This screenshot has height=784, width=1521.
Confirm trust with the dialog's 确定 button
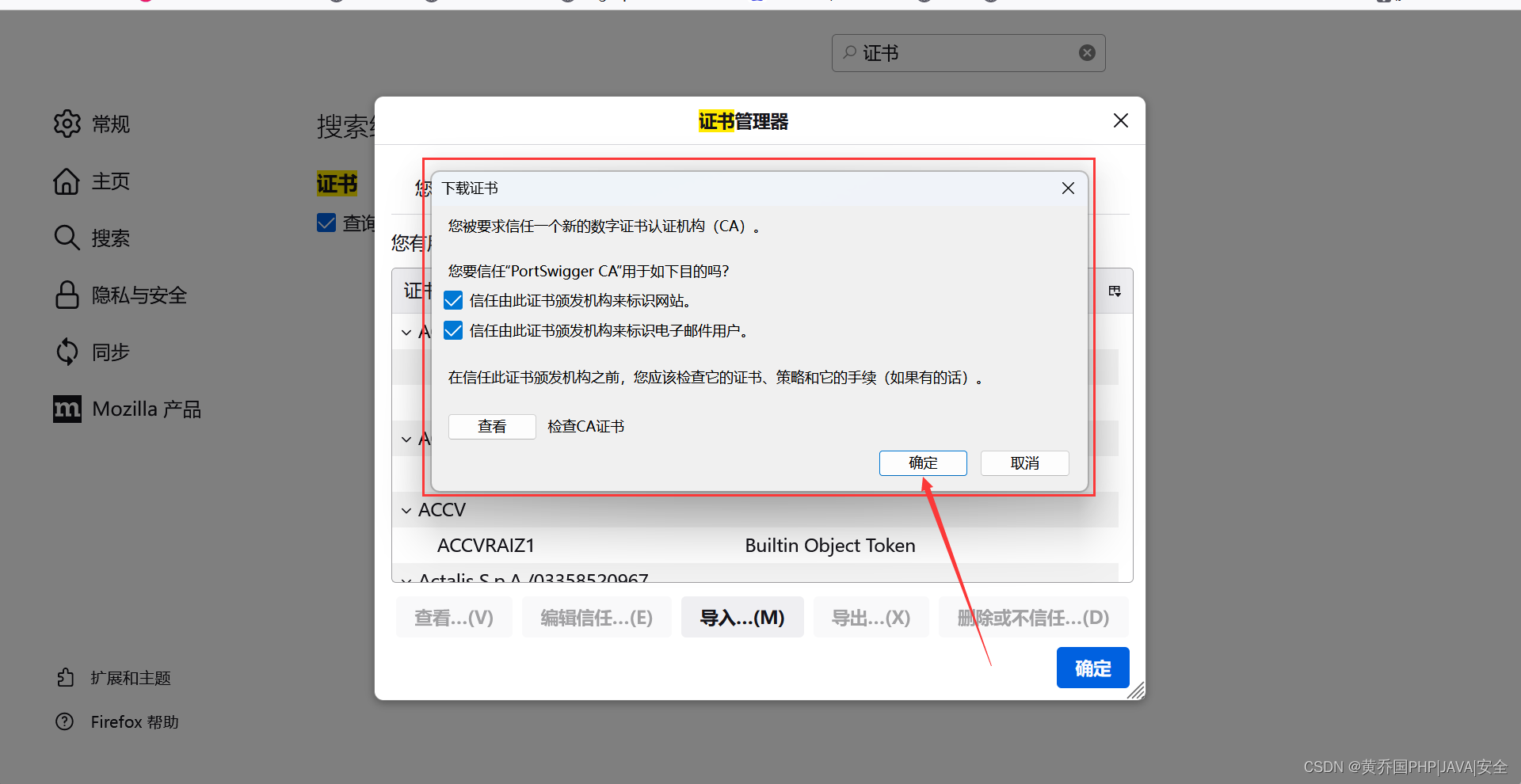coord(923,463)
